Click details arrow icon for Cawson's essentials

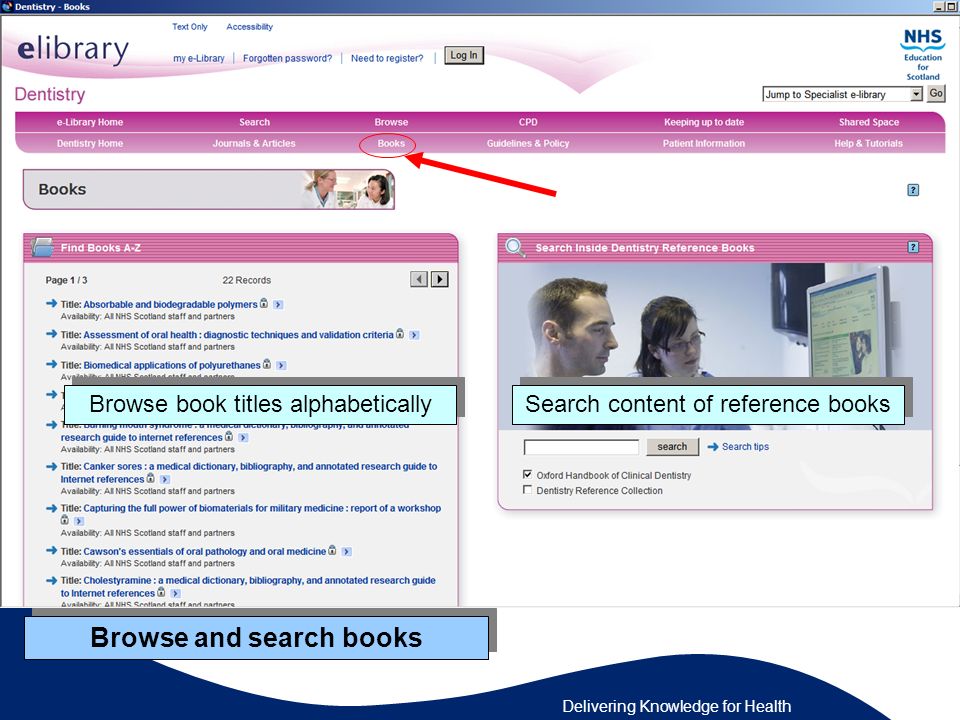coord(347,552)
